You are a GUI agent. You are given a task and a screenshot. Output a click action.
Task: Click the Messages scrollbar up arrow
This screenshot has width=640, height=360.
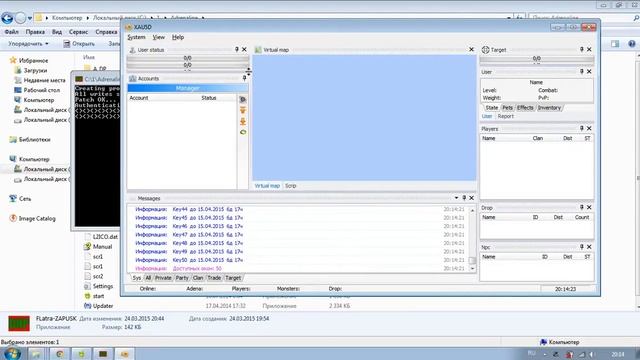coord(472,210)
